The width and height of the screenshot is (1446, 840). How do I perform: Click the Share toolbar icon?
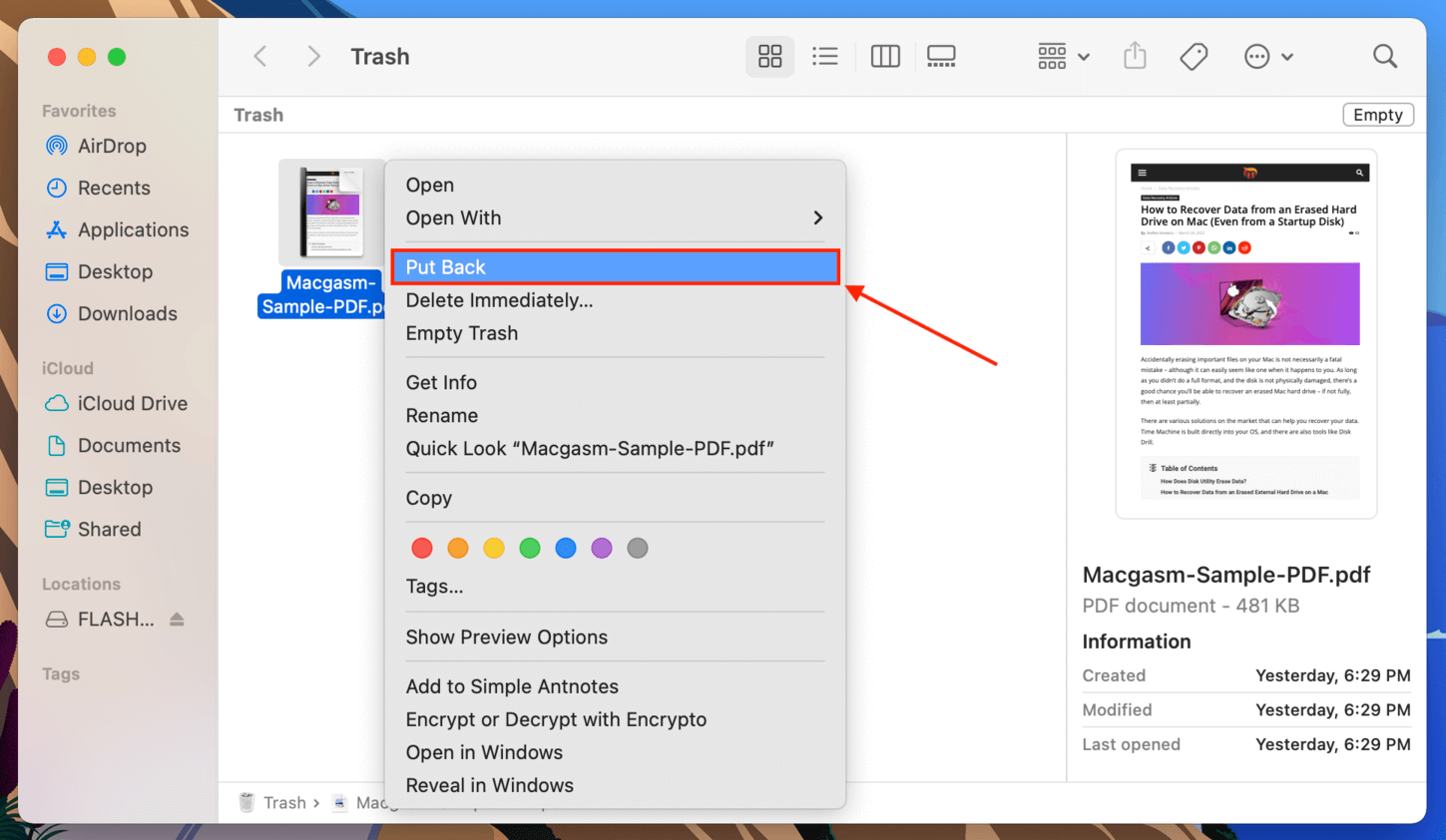click(1135, 56)
